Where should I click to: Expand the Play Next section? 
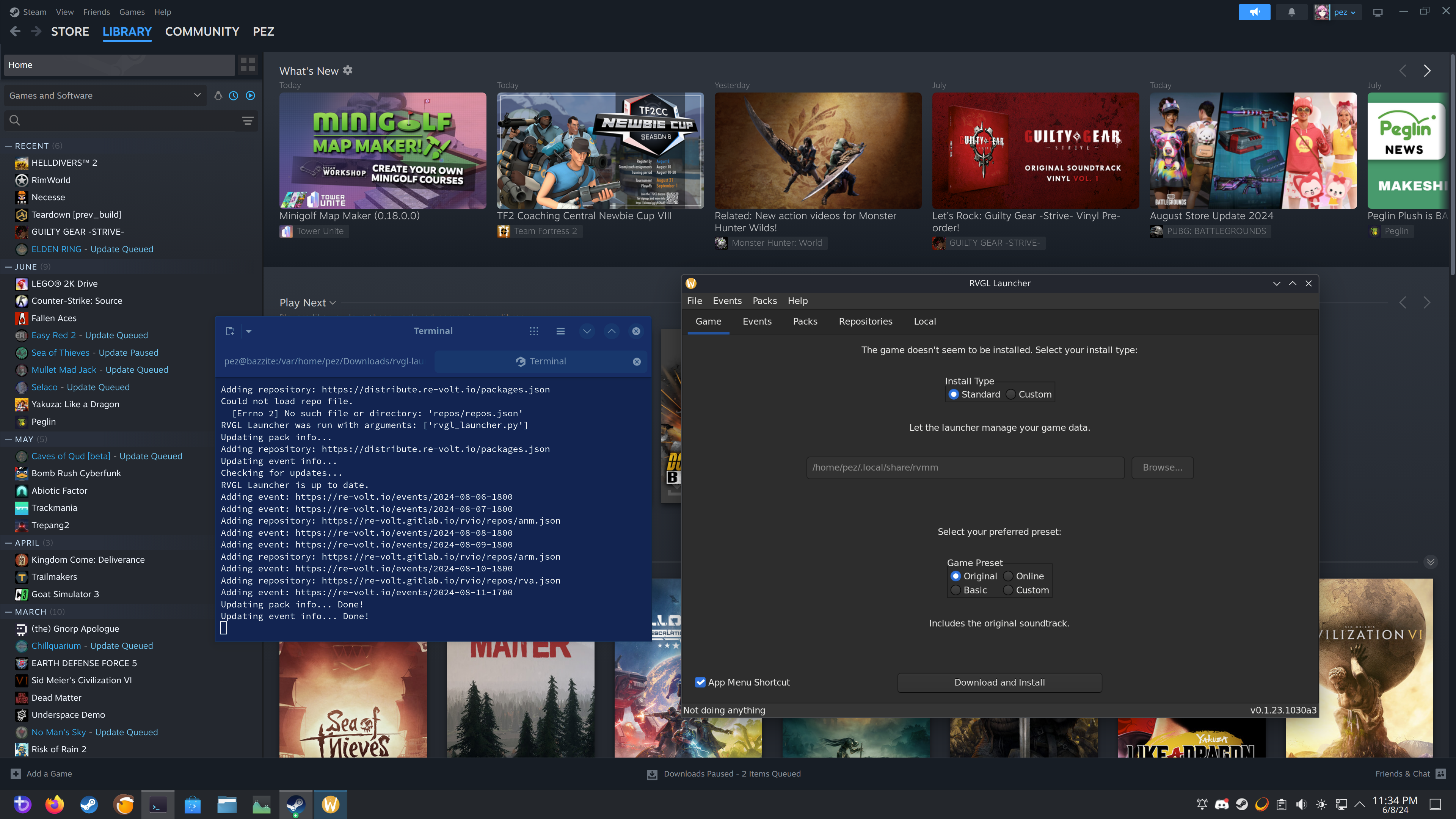333,303
